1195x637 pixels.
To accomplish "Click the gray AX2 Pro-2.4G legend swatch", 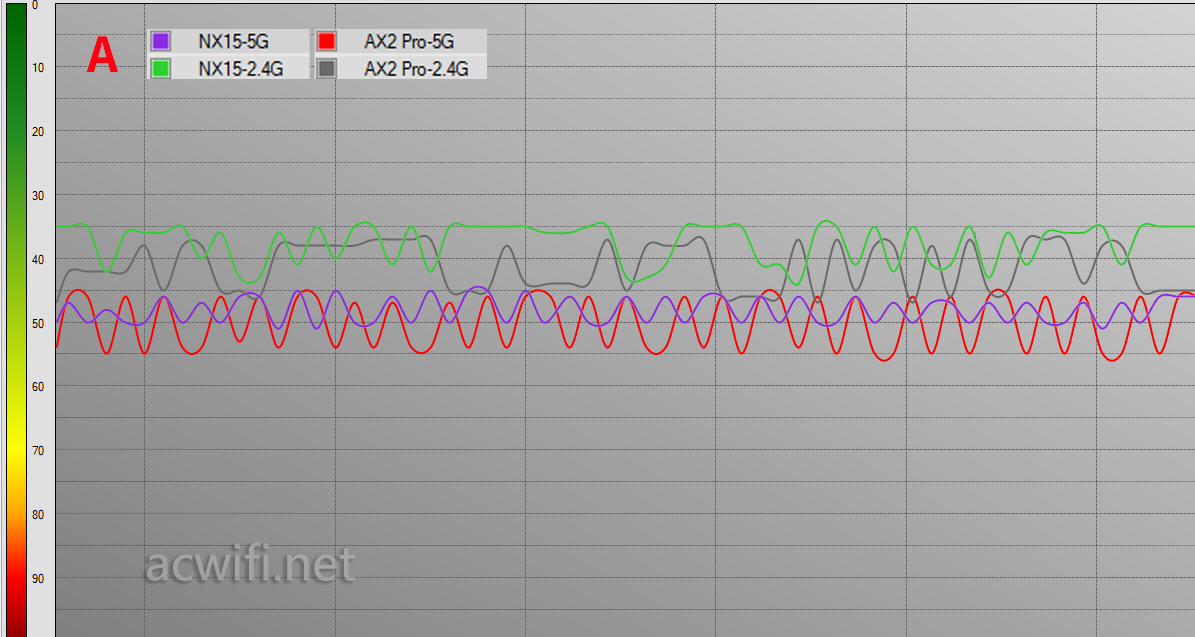I will (x=326, y=69).
